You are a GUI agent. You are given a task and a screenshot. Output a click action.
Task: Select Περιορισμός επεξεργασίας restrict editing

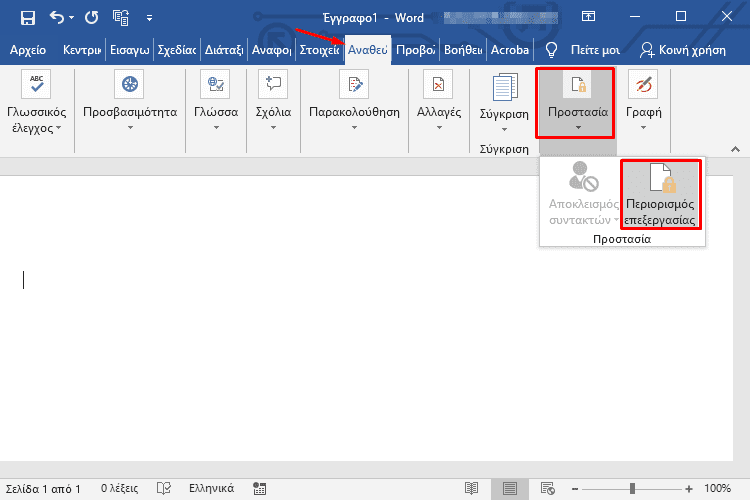point(660,194)
